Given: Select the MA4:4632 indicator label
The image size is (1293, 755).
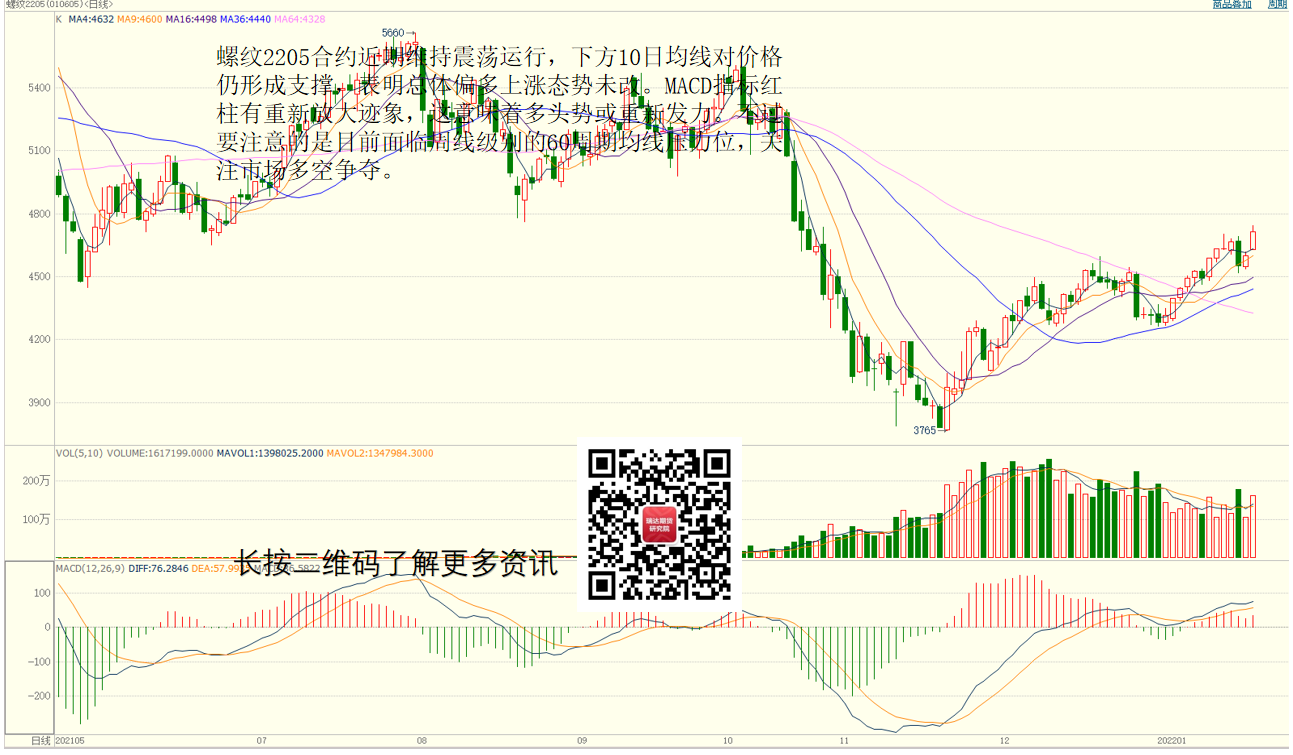Looking at the screenshot, I should [x=90, y=19].
